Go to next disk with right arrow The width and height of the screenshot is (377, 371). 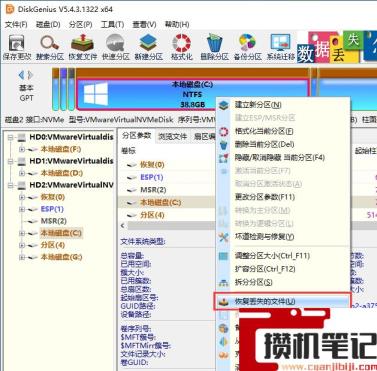[x=30, y=75]
